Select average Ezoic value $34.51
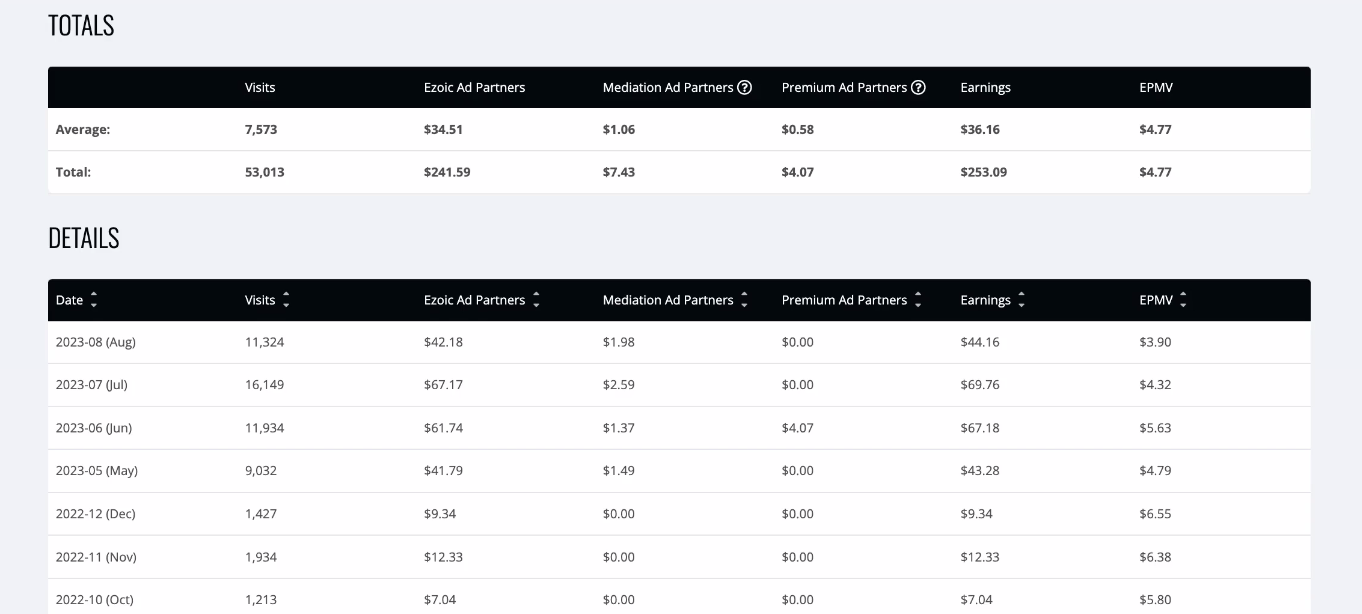1362x614 pixels. click(x=443, y=130)
